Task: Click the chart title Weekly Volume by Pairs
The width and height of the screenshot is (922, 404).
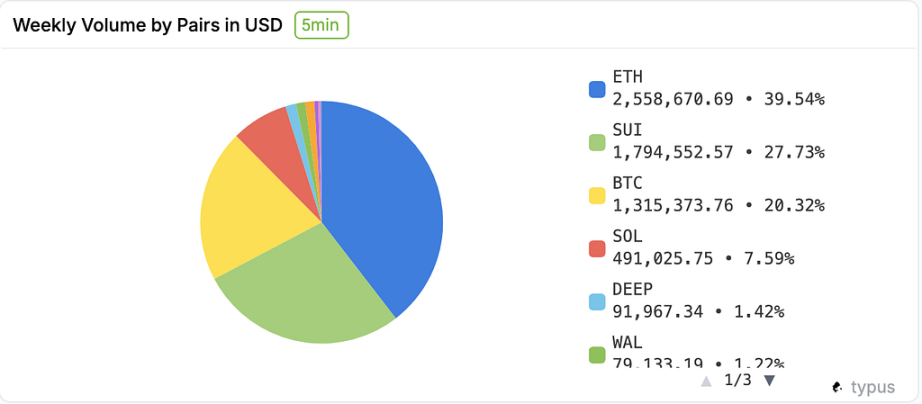Action: pyautogui.click(x=146, y=25)
